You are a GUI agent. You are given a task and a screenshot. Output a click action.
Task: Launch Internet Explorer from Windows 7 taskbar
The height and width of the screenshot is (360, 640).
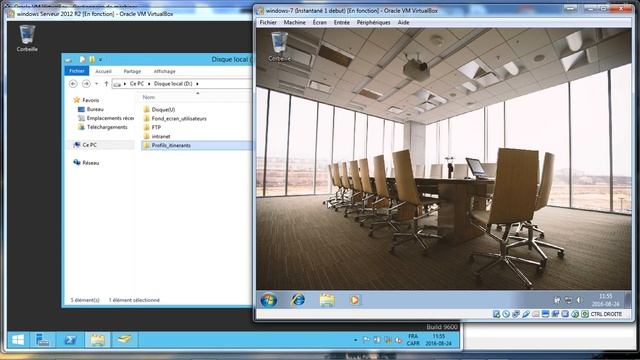pos(298,300)
